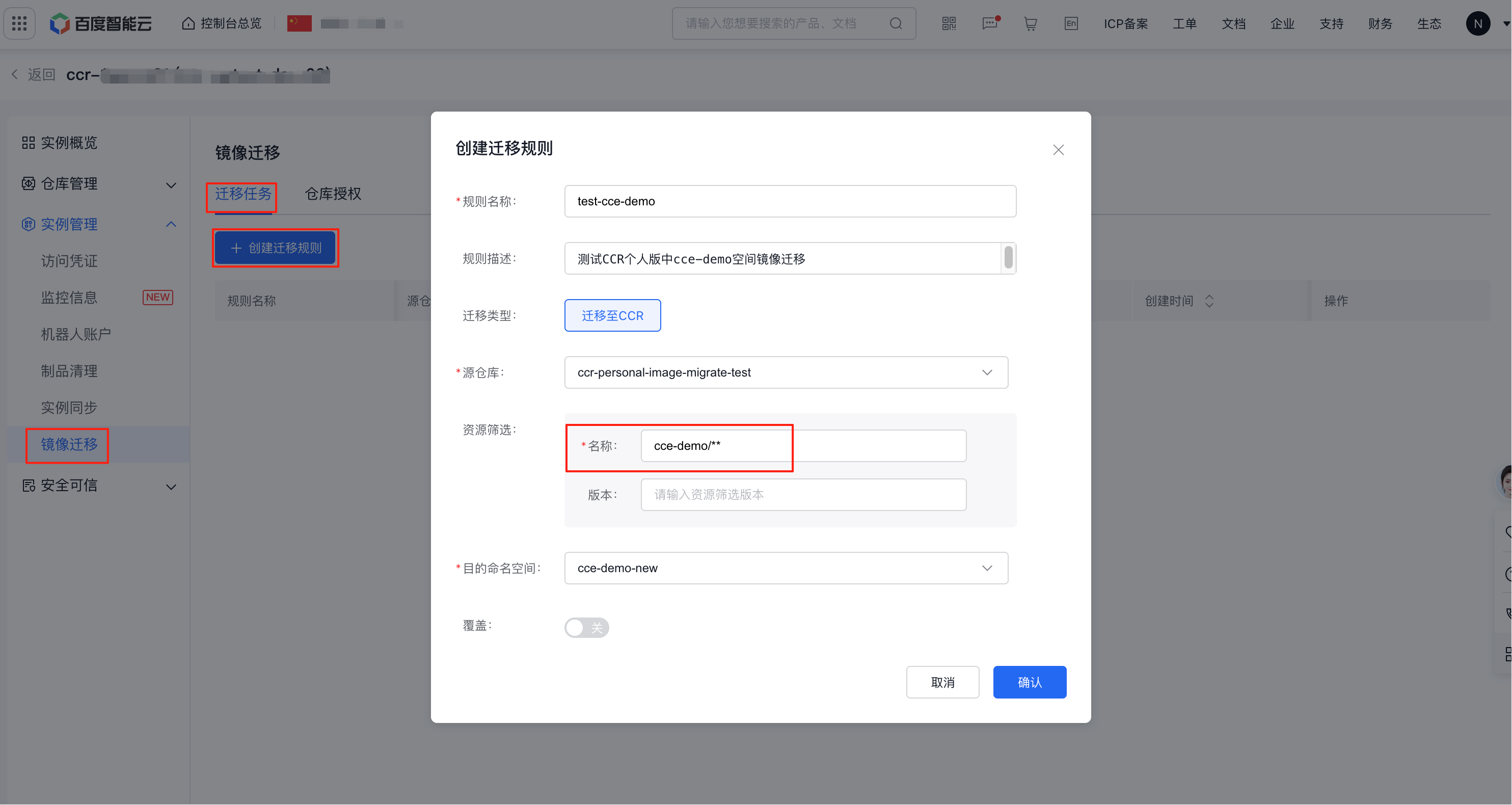Open the shopping cart icon
Viewport: 1512px width, 805px height.
coord(1031,23)
